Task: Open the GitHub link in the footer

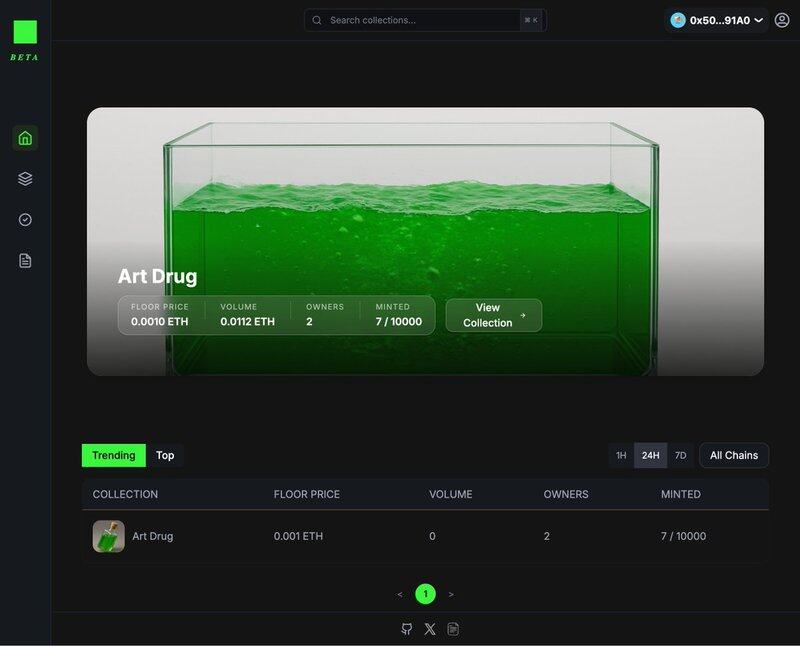Action: pyautogui.click(x=407, y=629)
